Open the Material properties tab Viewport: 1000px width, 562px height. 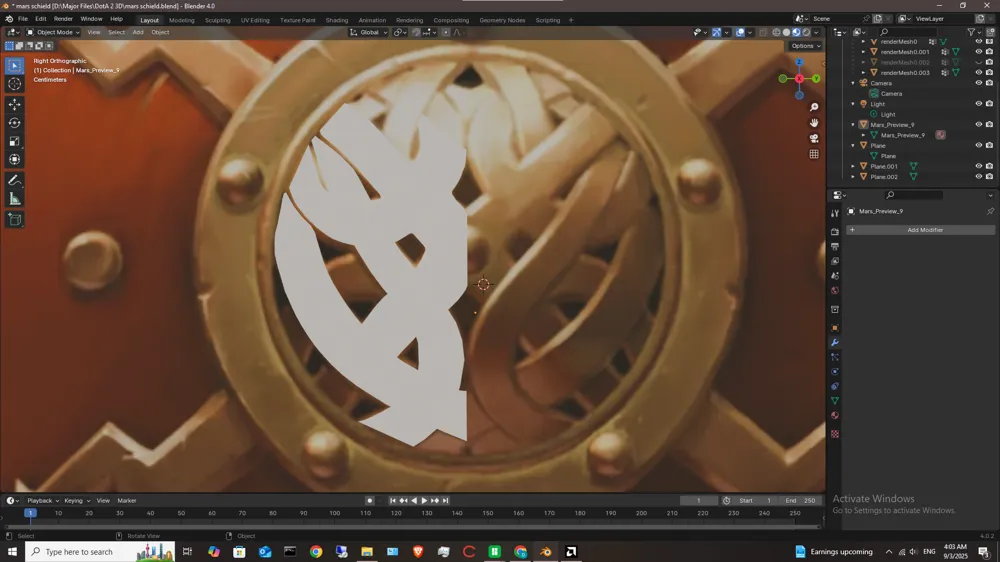(835, 415)
